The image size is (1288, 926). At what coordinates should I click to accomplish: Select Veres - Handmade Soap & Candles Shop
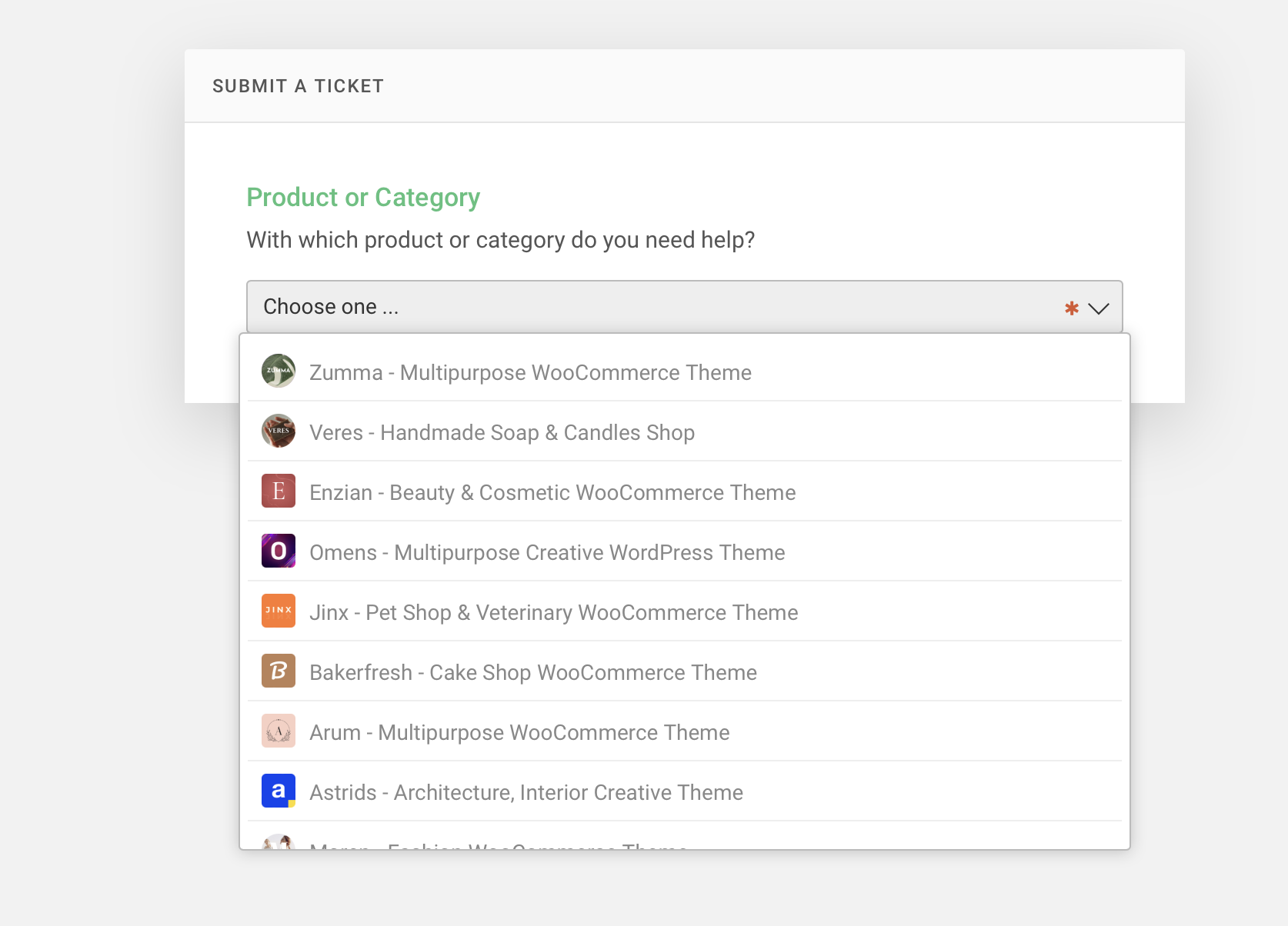coord(502,433)
